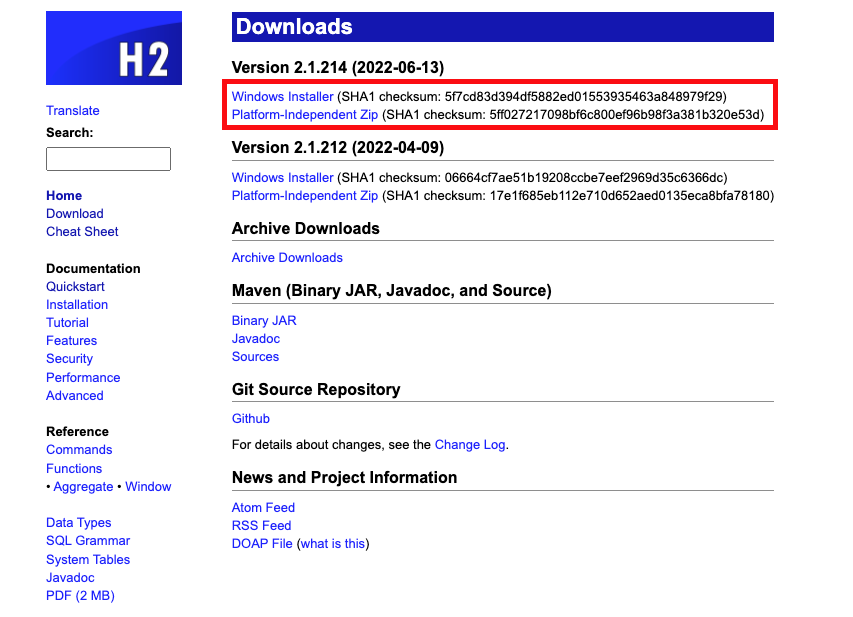Click the 'Search:' label
The height and width of the screenshot is (617, 853).
(x=70, y=132)
